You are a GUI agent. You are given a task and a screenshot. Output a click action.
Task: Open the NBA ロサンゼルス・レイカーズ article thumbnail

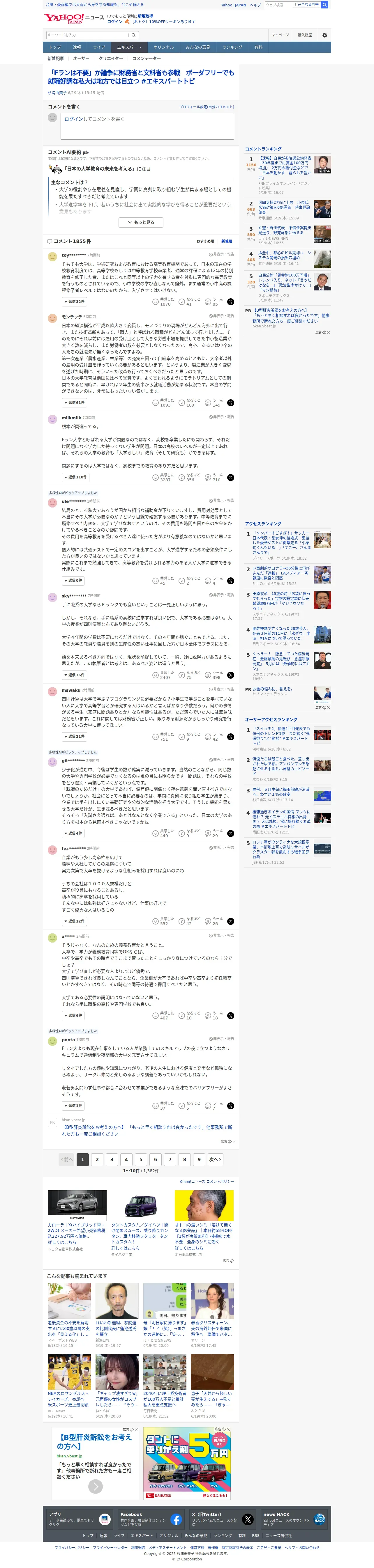click(69, 1371)
